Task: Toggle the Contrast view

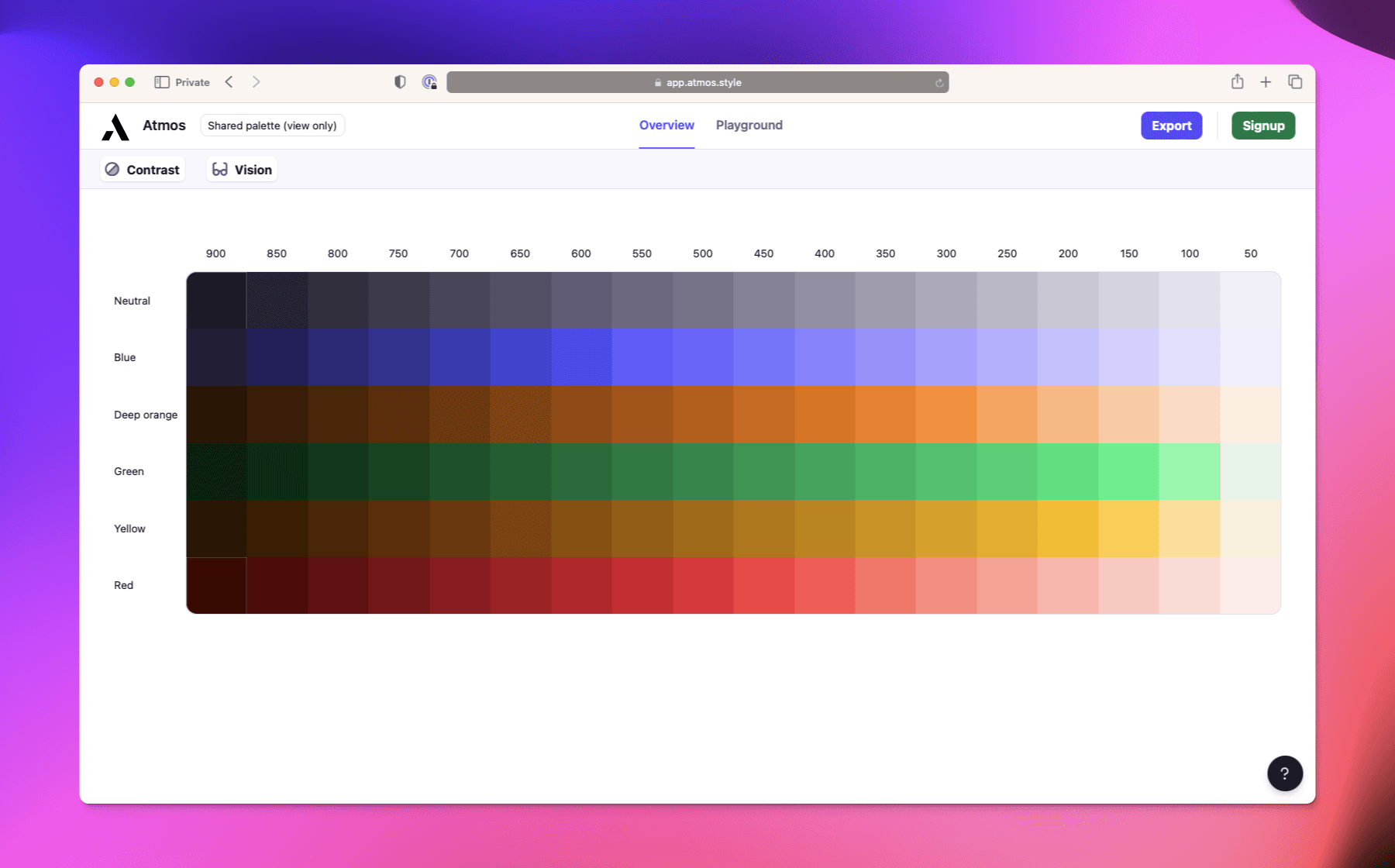Action: [142, 169]
